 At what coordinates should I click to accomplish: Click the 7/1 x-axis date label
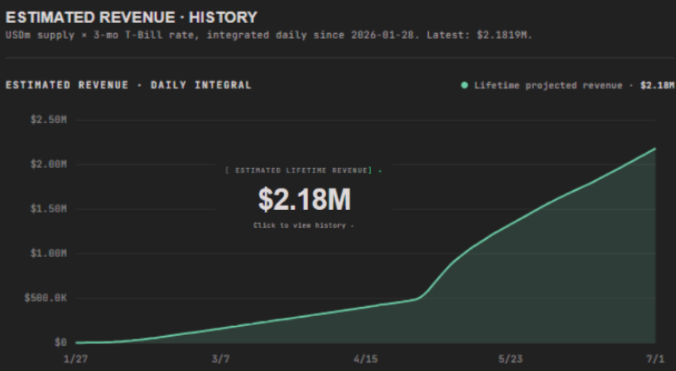pyautogui.click(x=655, y=359)
